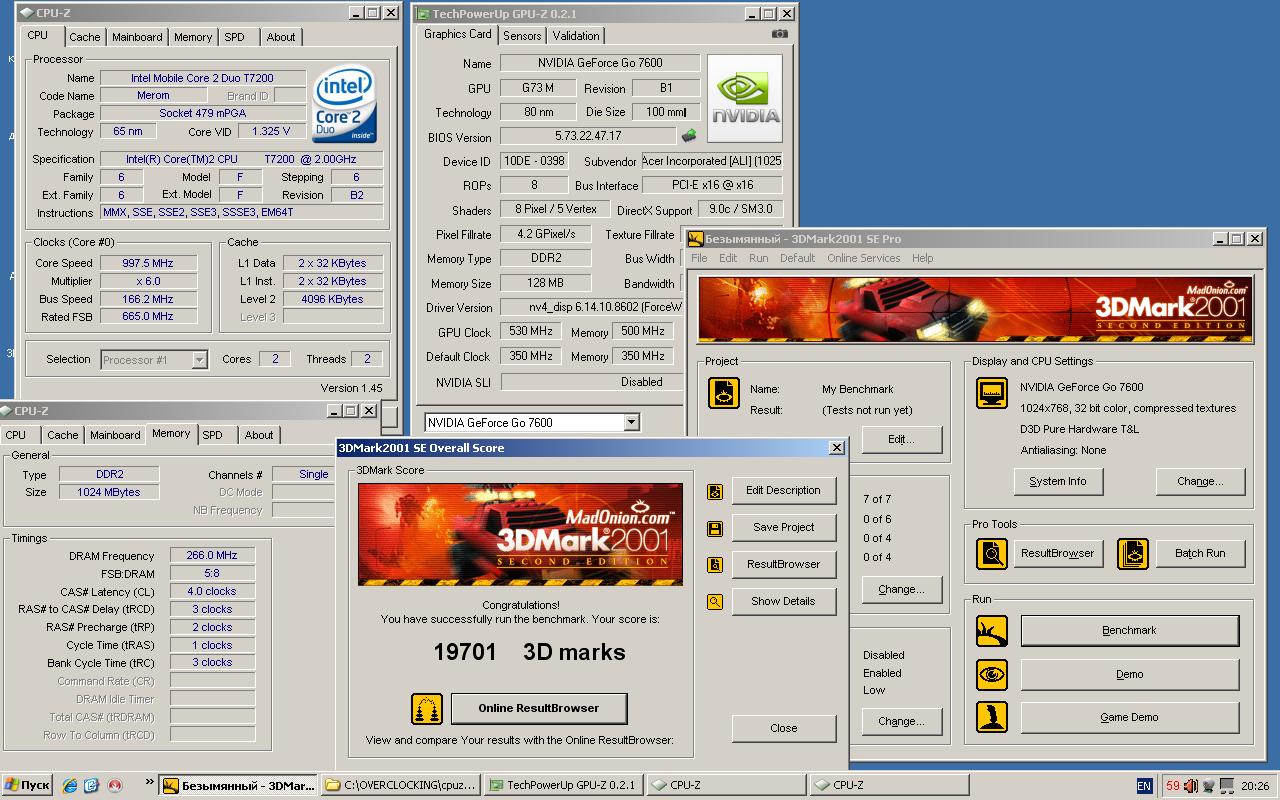The height and width of the screenshot is (800, 1280).
Task: Switch to Mainboard tab in top CPU-Z
Action: tap(137, 37)
